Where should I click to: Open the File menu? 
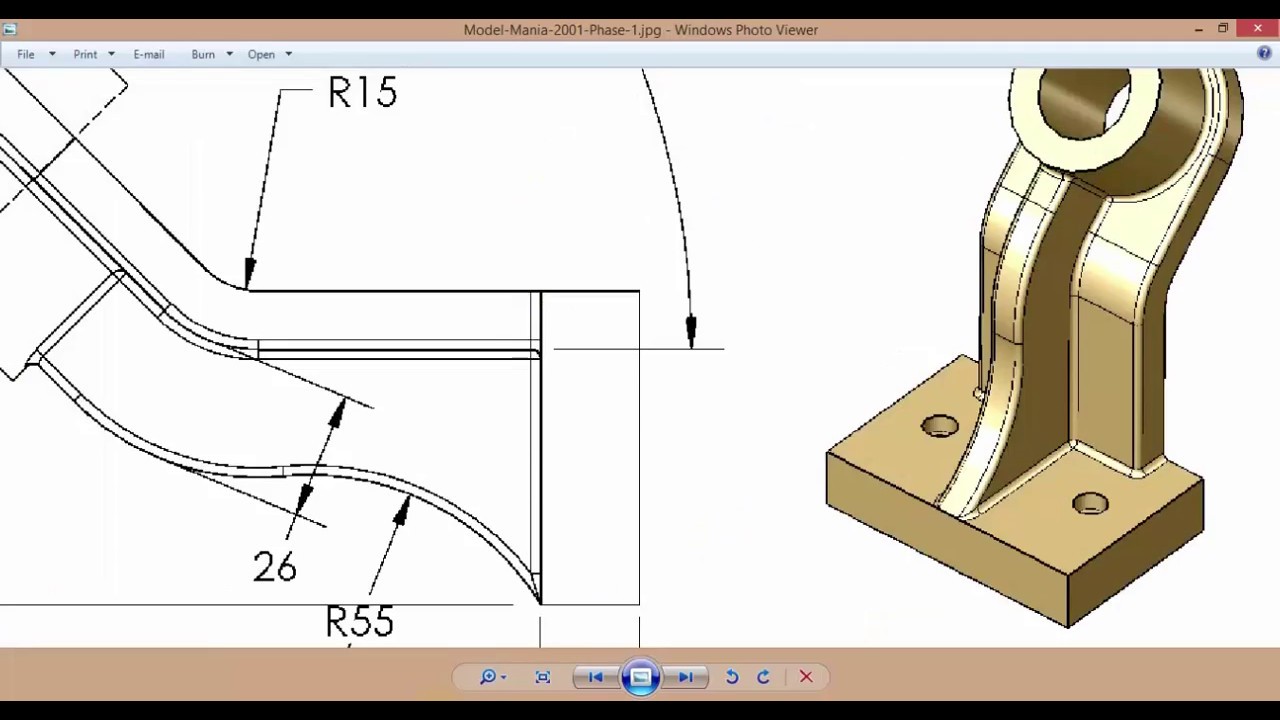(x=26, y=54)
